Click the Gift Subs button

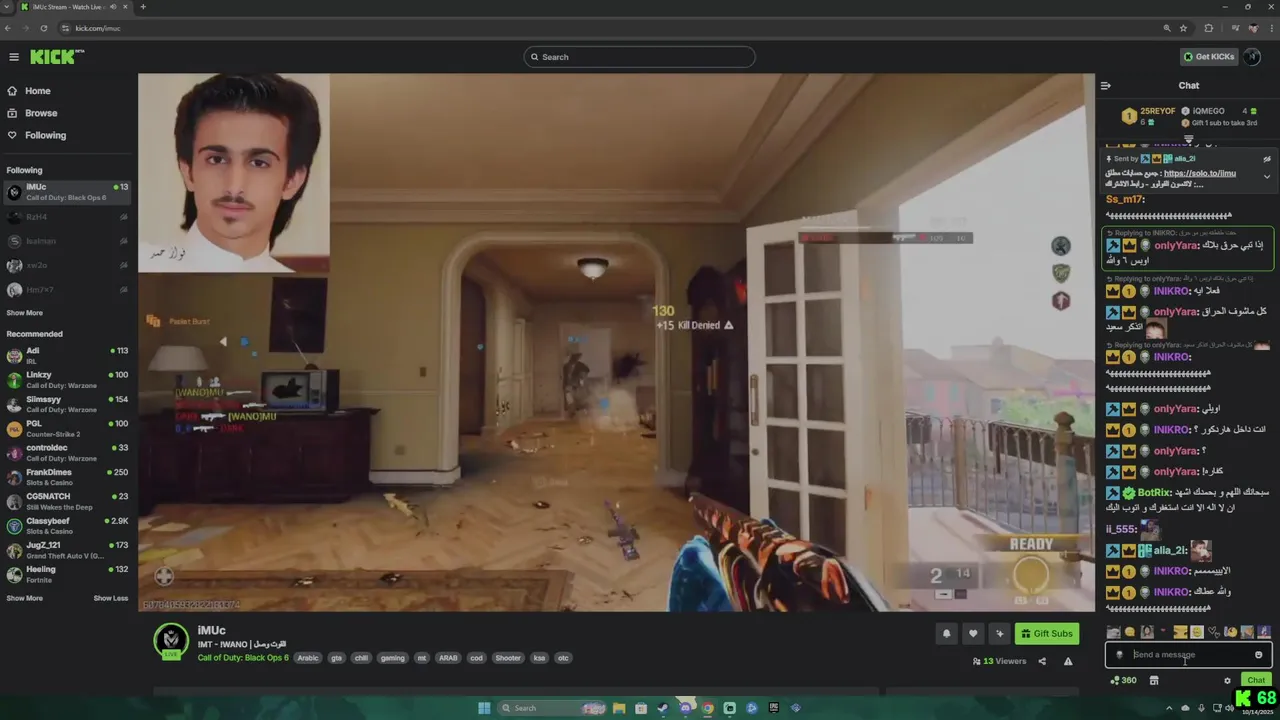click(1047, 633)
